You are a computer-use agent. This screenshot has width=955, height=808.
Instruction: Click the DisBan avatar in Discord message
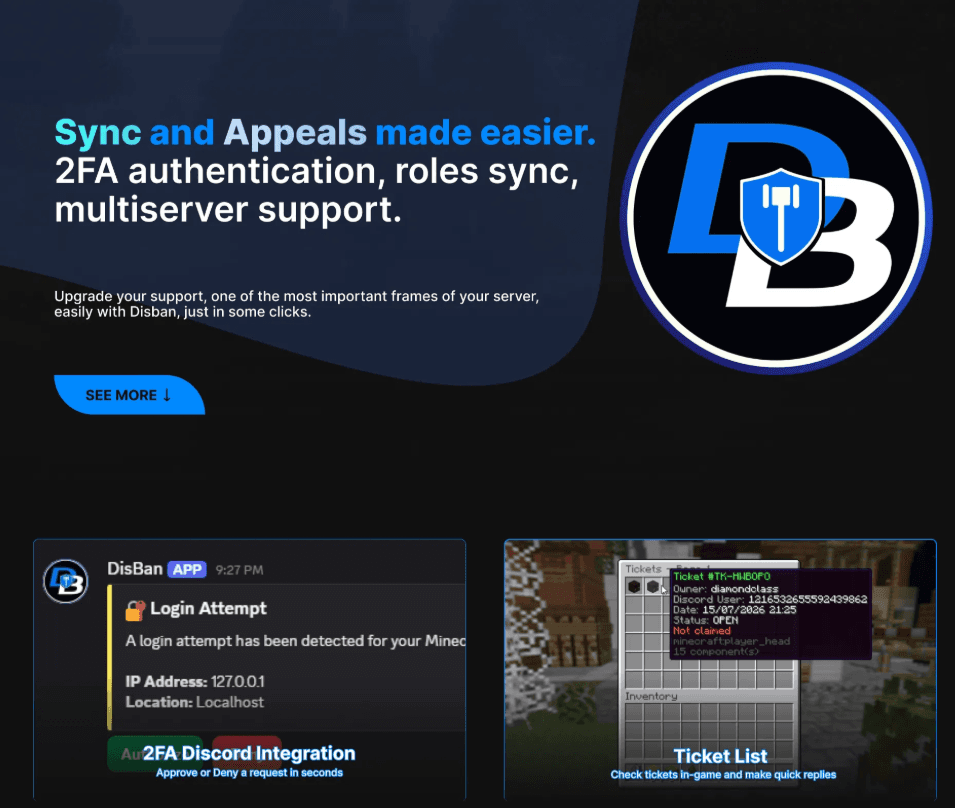coord(66,581)
